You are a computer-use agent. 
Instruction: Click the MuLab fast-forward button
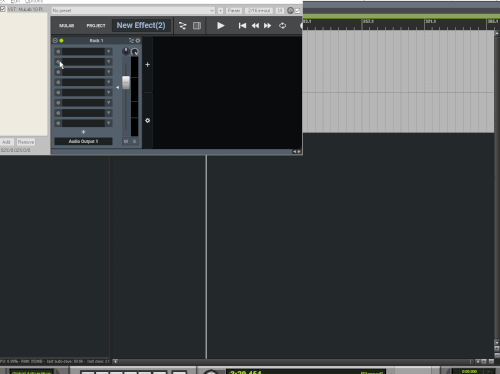click(267, 26)
